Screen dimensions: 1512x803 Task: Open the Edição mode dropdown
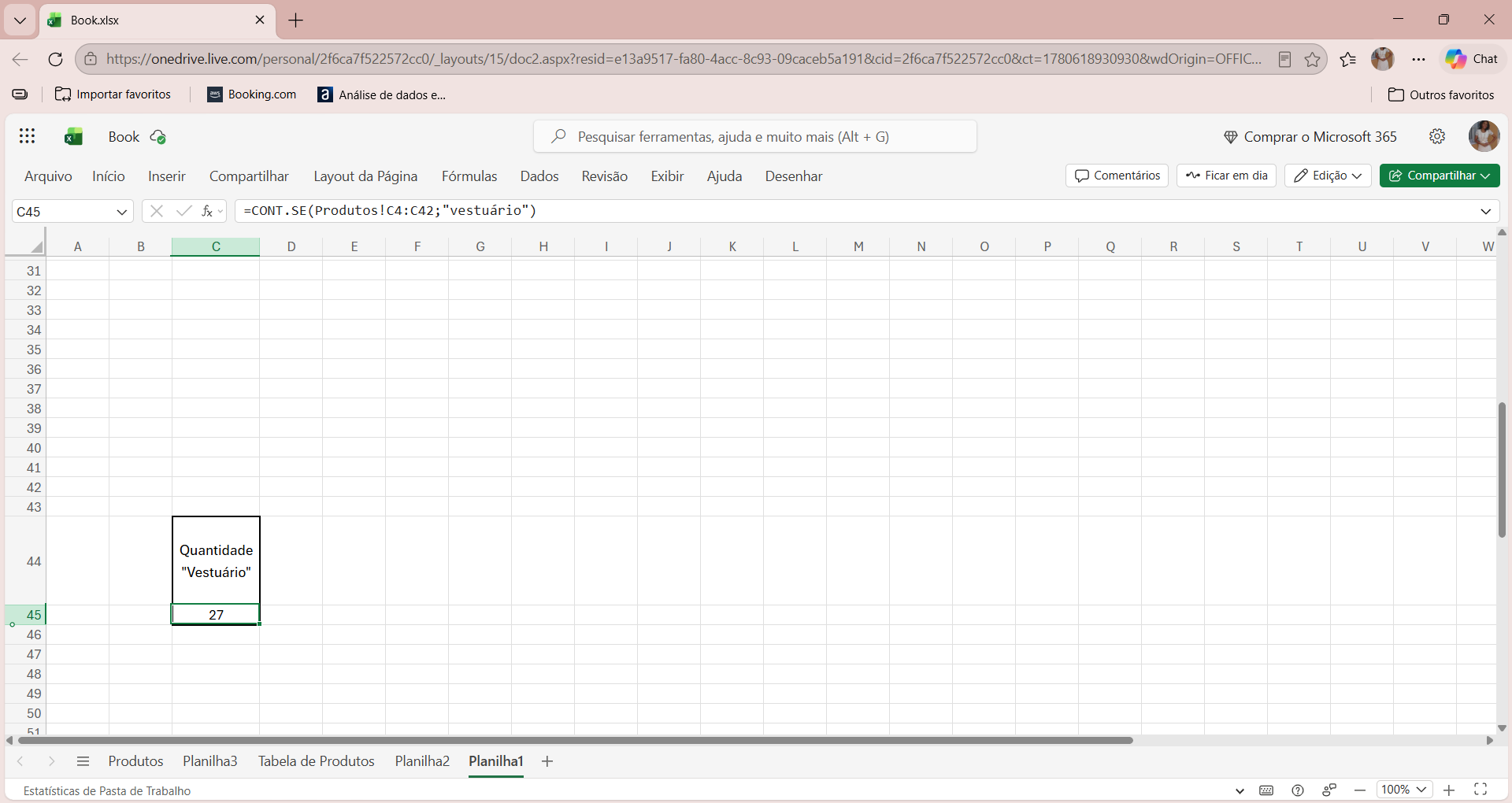pos(1328,176)
